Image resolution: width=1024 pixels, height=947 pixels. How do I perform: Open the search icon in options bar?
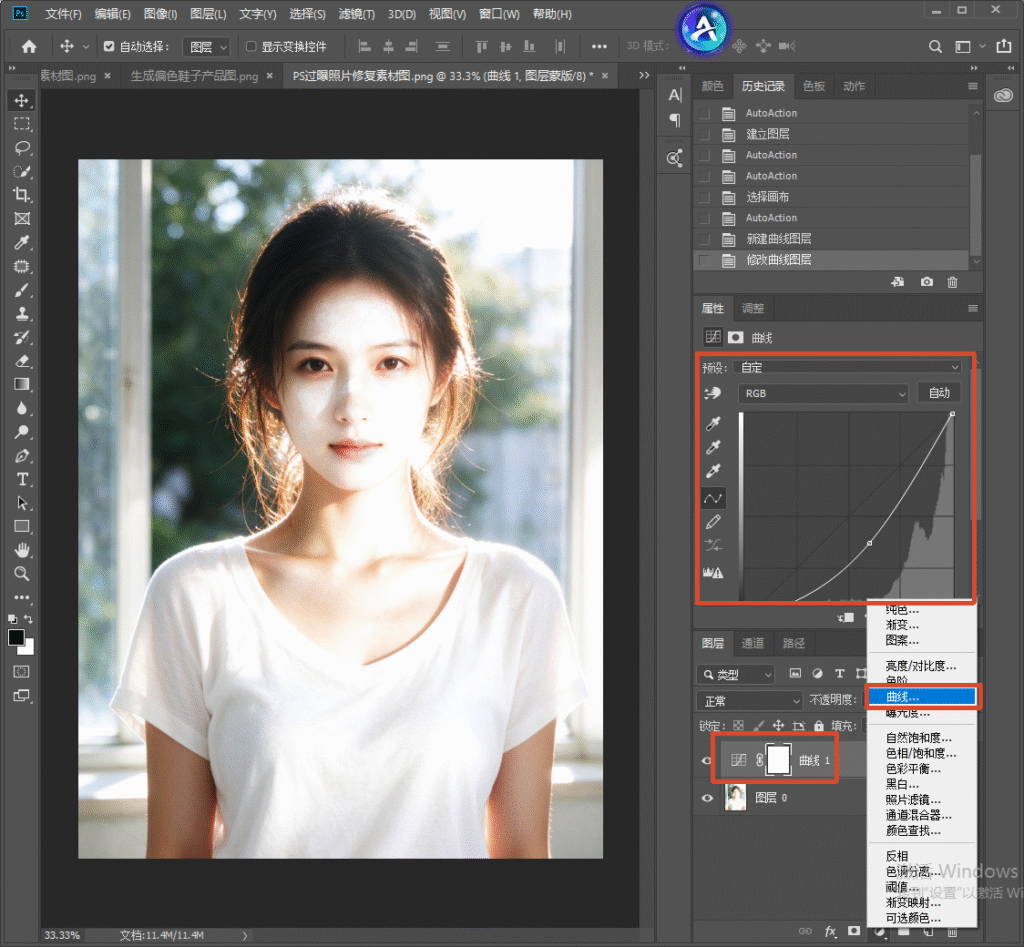(x=935, y=46)
